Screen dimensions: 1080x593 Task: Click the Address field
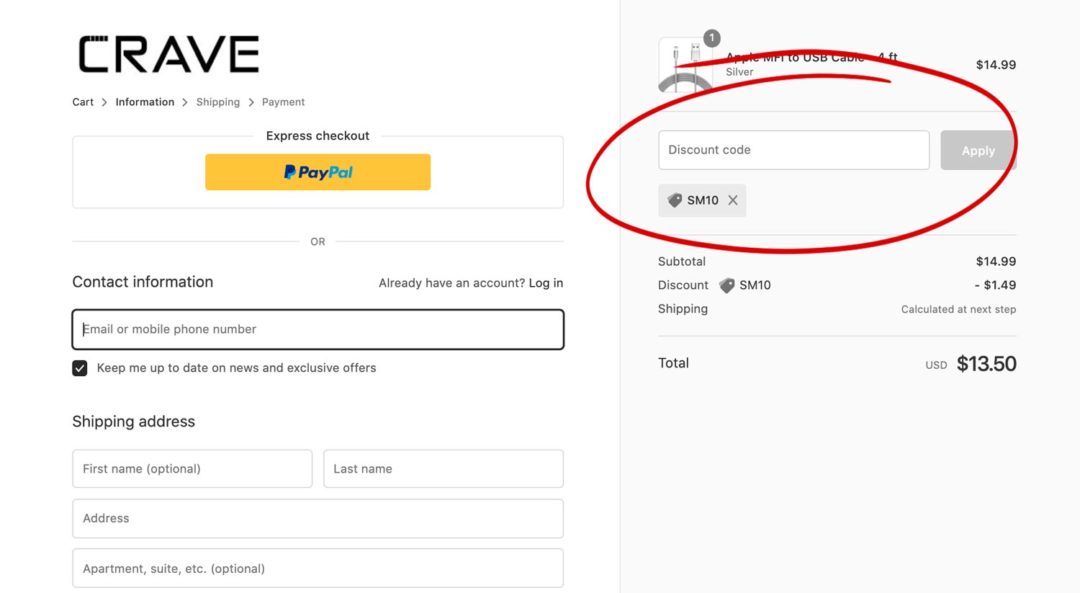317,518
